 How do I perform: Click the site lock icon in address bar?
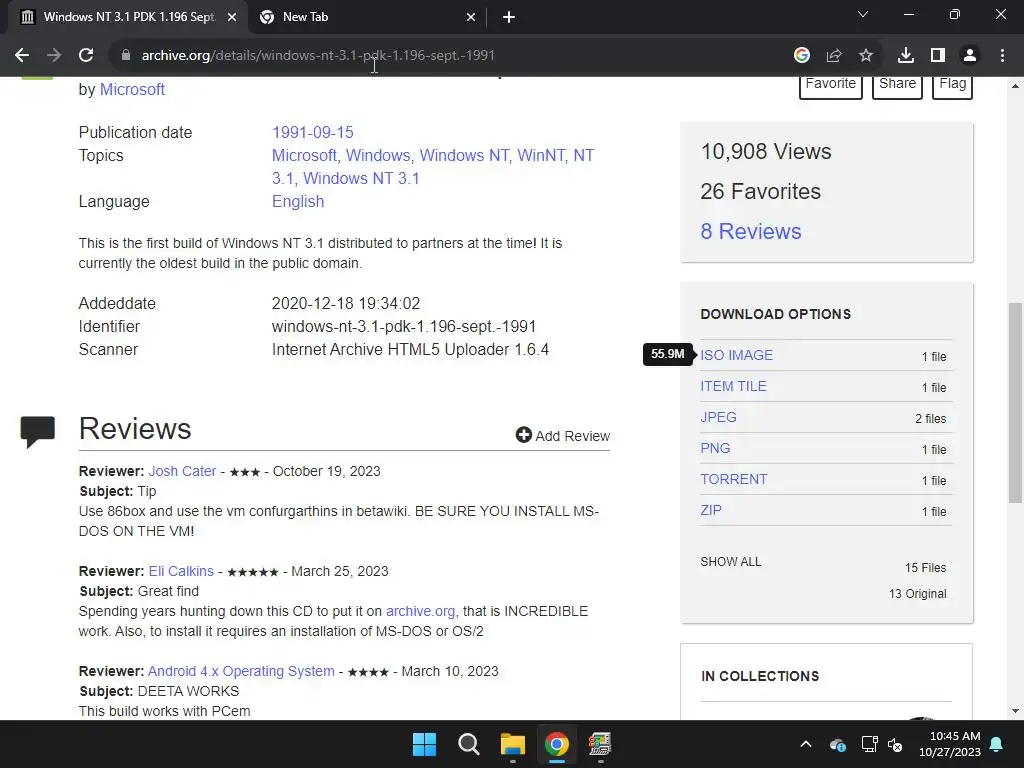click(126, 56)
